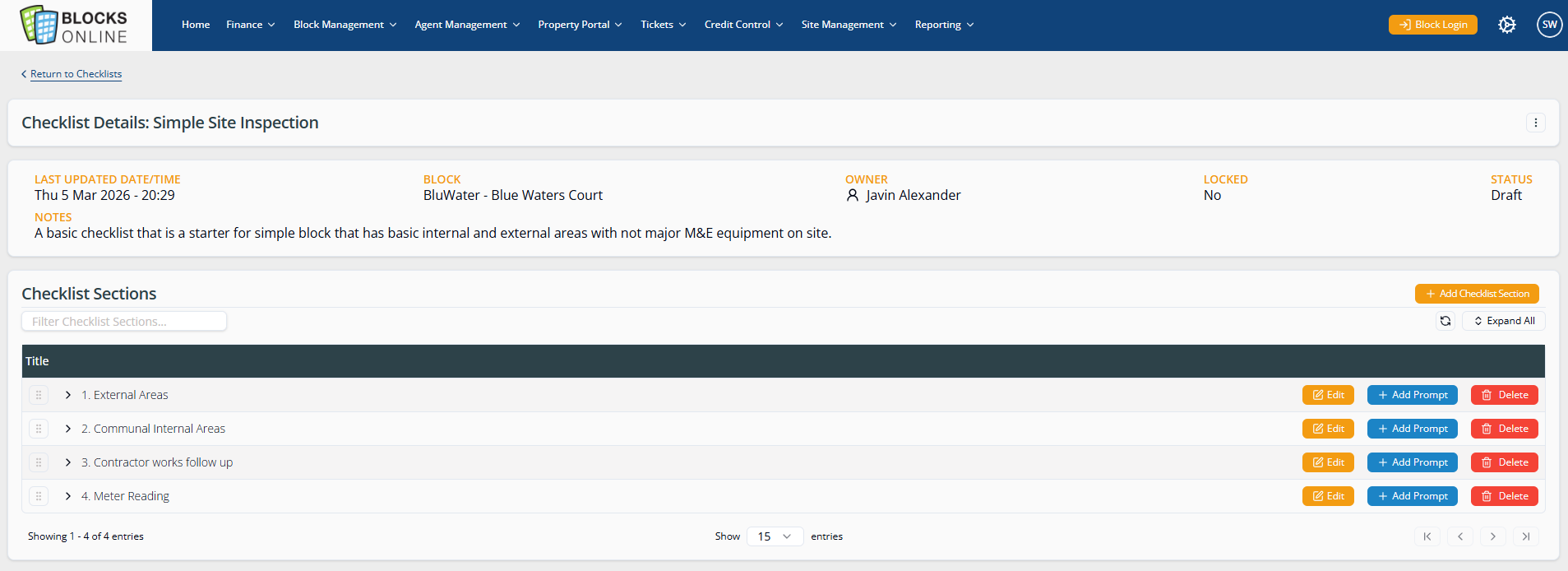Open the Site Management menu

point(849,25)
